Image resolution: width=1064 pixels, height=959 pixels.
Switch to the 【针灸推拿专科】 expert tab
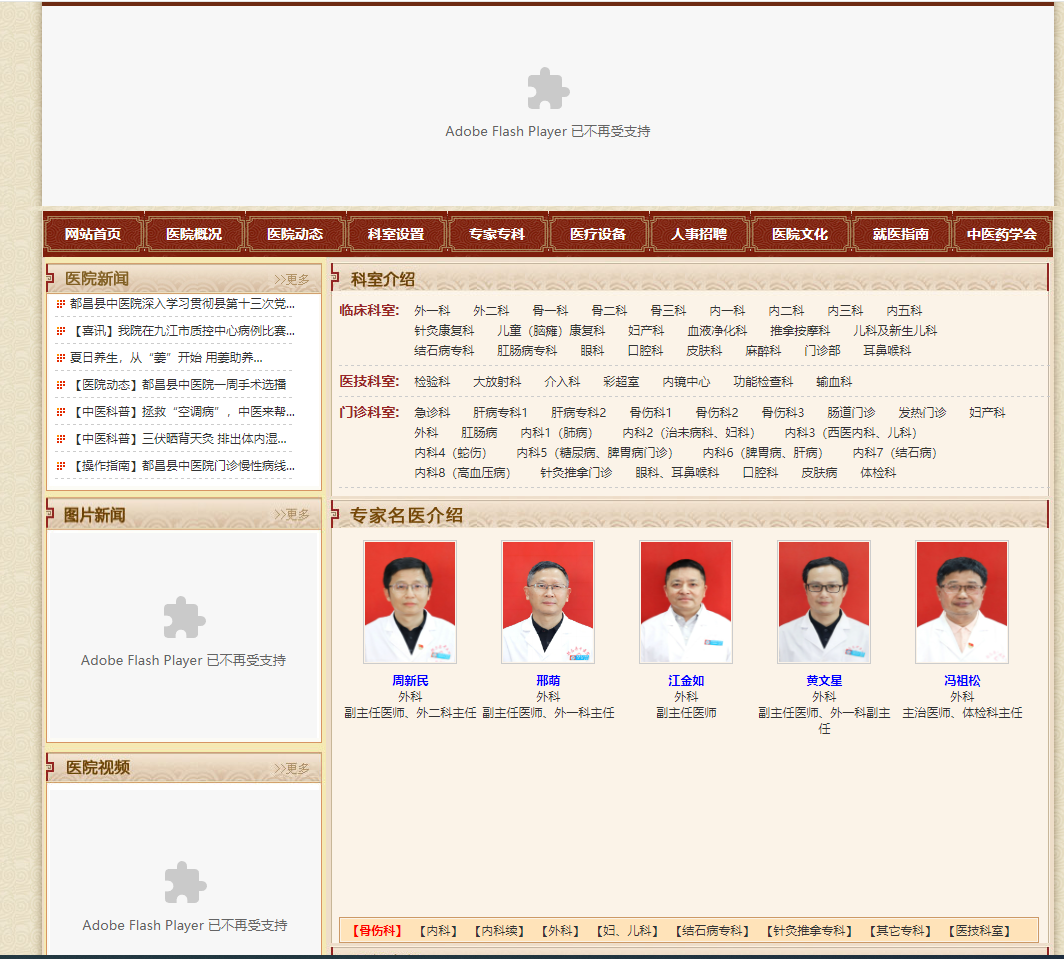click(x=810, y=930)
